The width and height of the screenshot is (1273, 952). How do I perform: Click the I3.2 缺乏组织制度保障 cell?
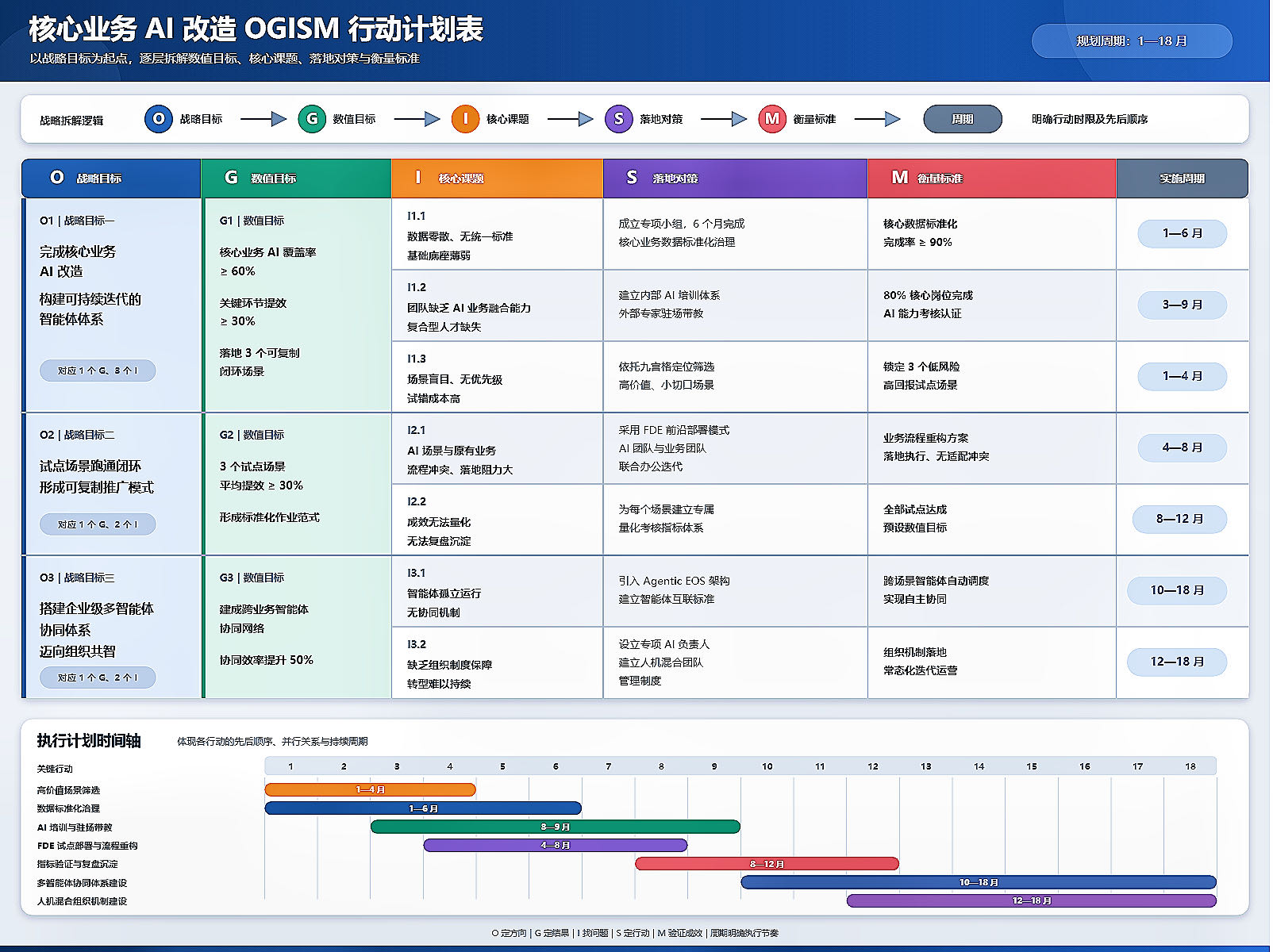tap(498, 663)
